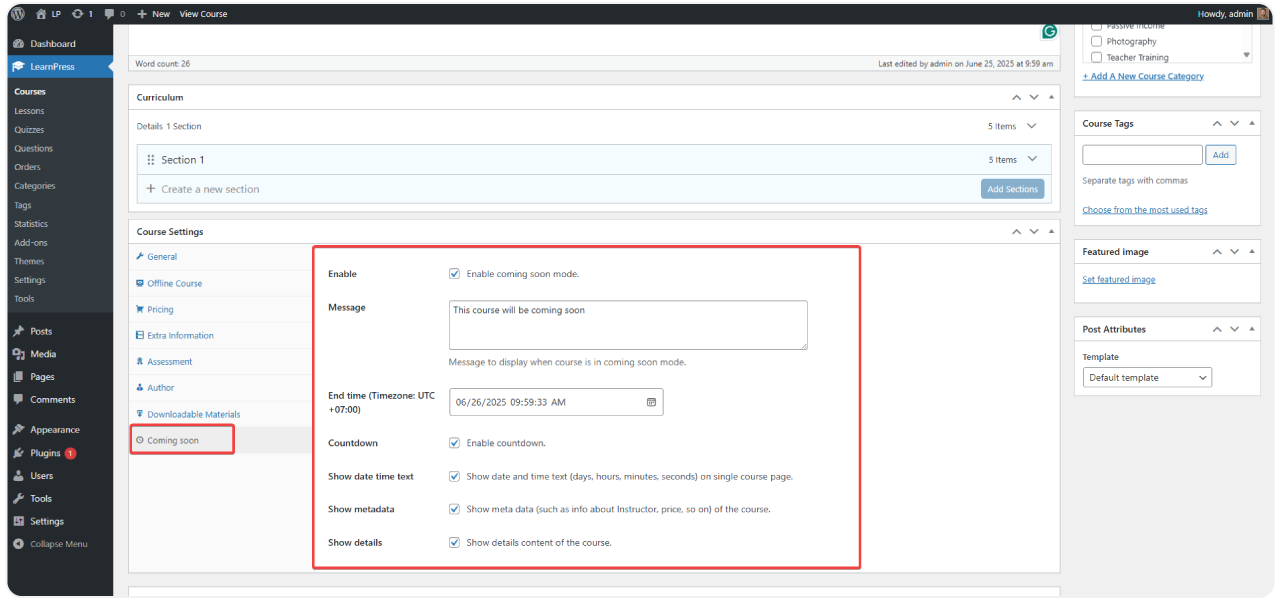
Task: Click Set featured image link
Action: coord(1118,280)
